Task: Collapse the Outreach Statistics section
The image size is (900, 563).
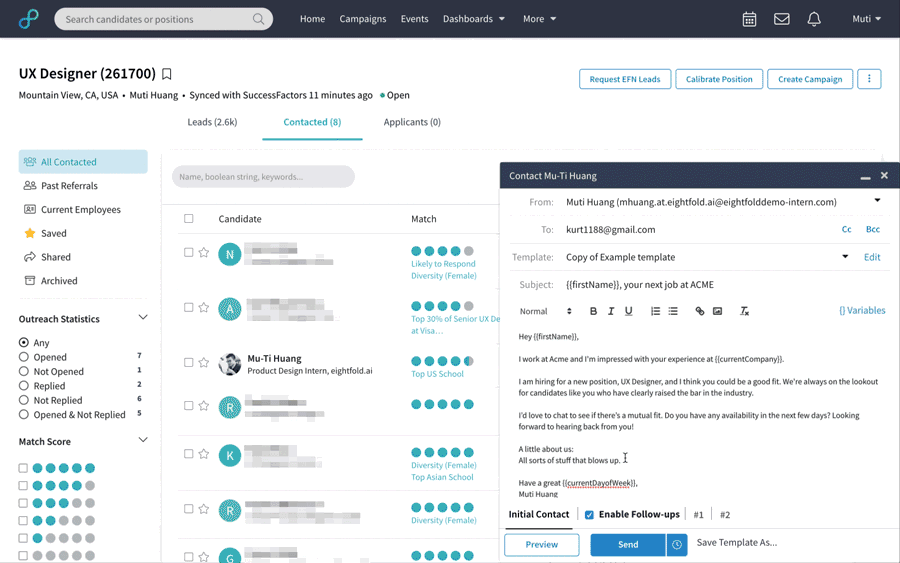Action: [x=143, y=317]
